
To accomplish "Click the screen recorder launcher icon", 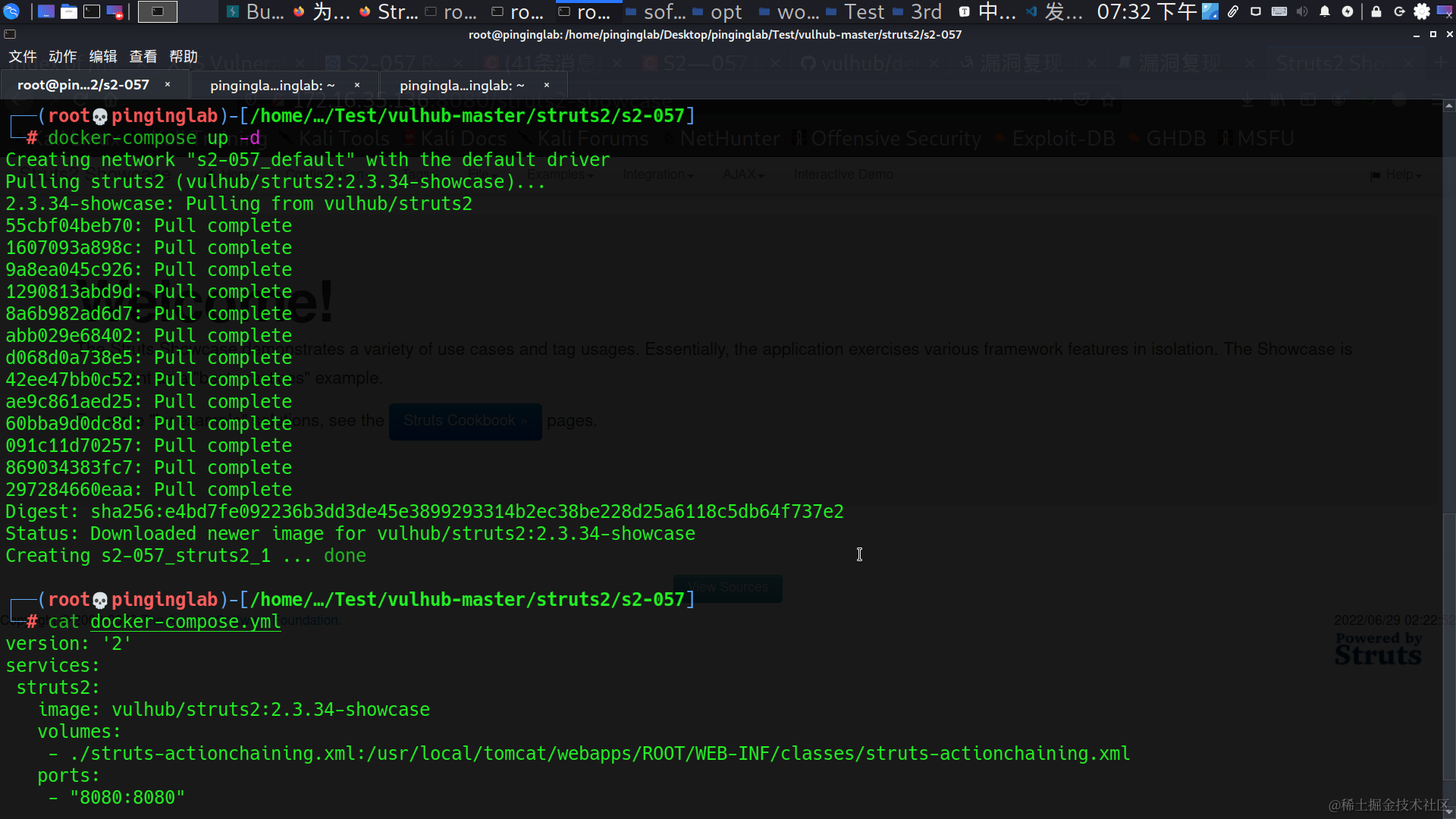I will (x=115, y=11).
